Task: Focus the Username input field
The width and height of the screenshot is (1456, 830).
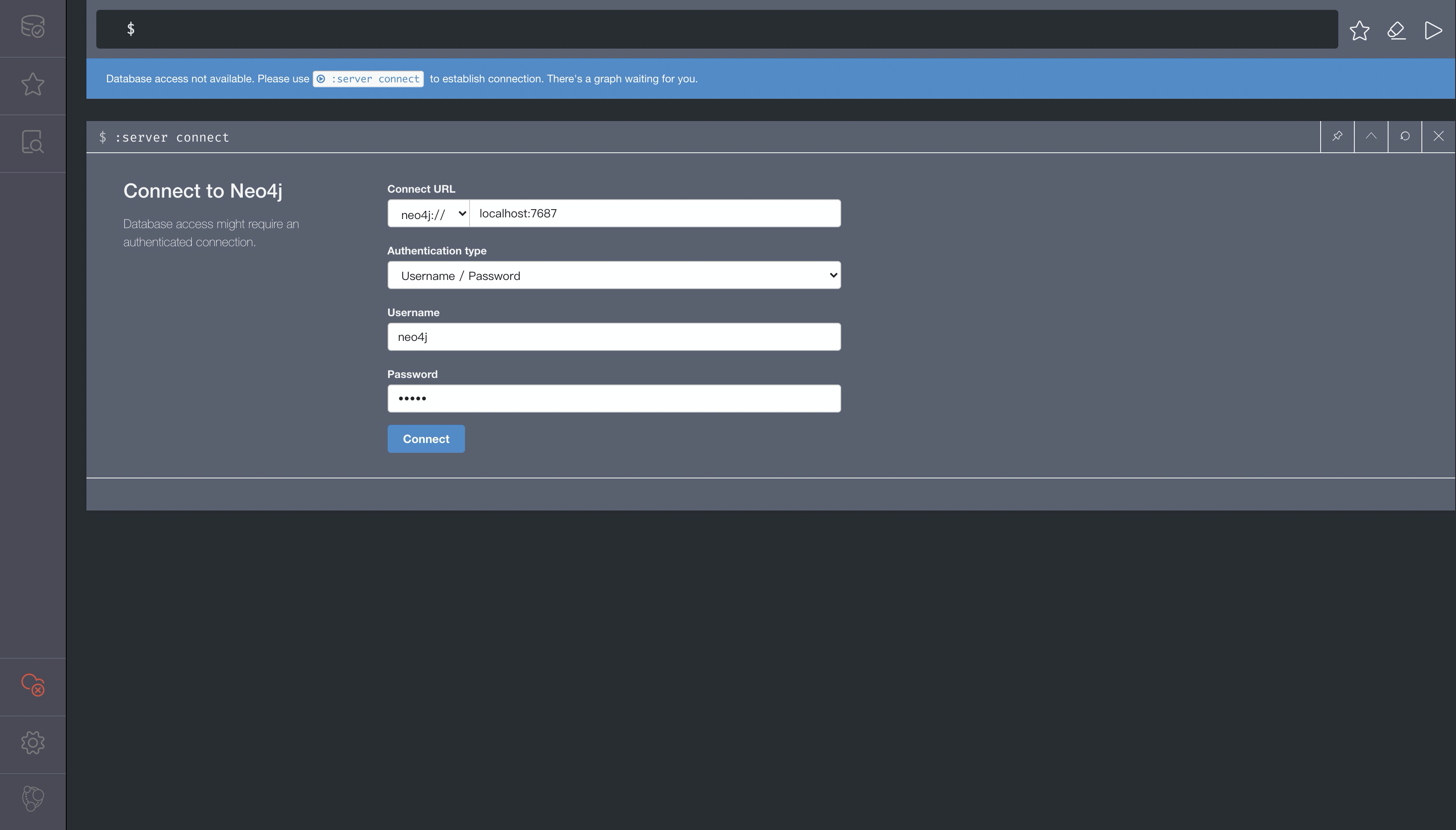Action: point(614,337)
